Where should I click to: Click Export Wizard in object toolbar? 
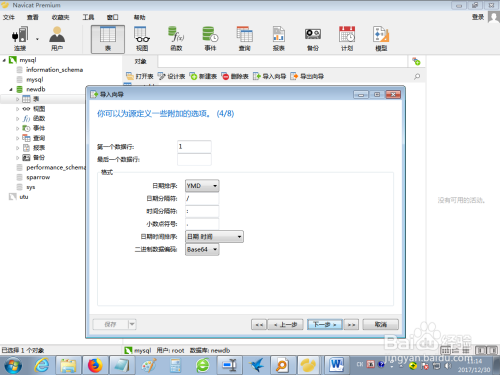point(307,76)
